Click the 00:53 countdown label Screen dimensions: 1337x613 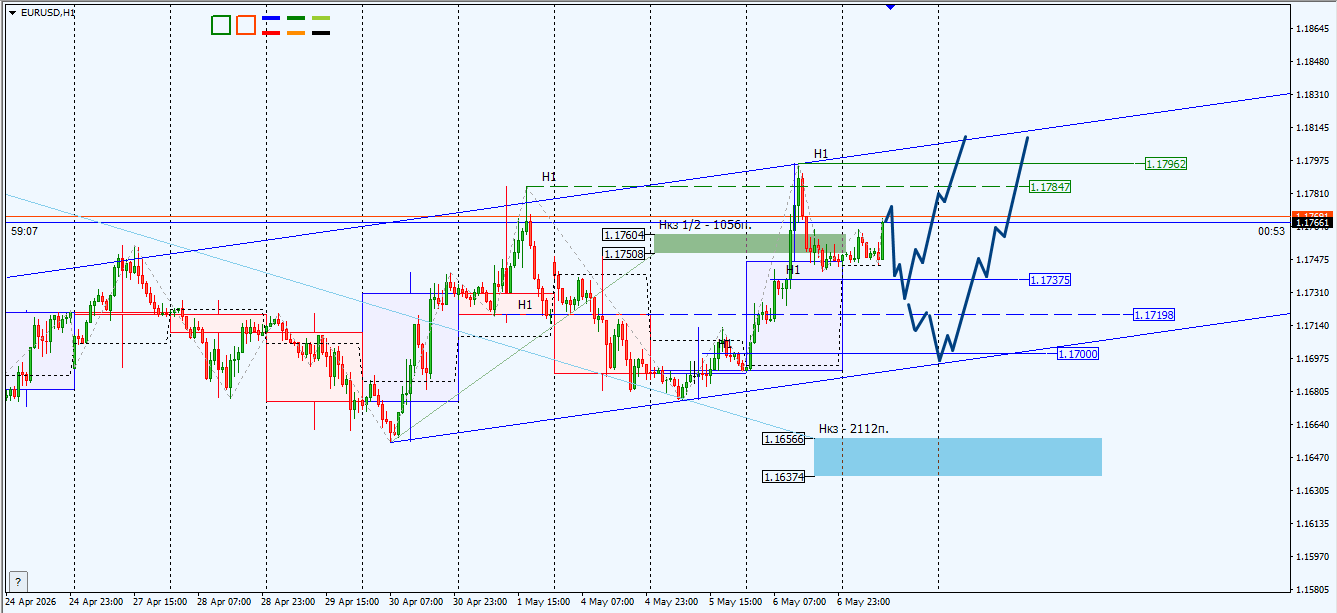[x=1272, y=231]
